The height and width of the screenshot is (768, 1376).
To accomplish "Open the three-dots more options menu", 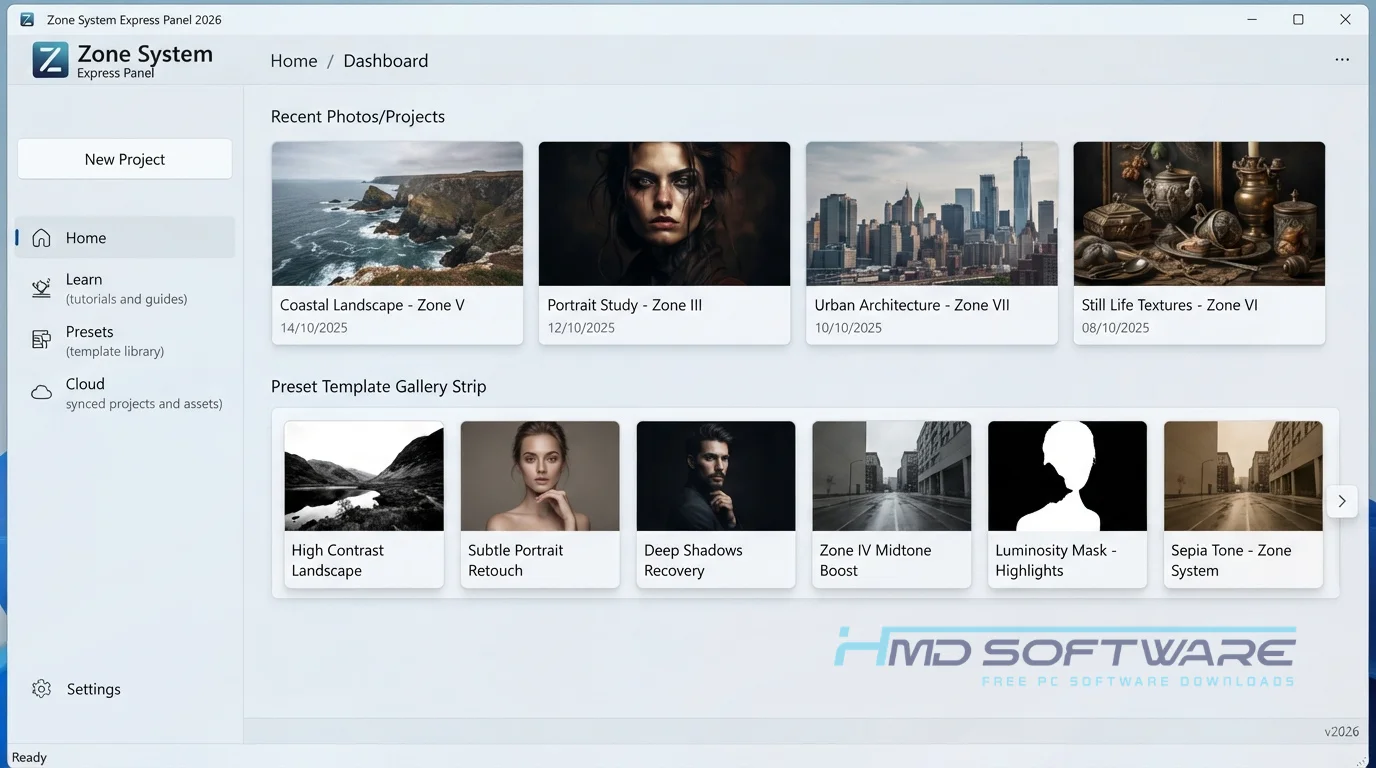I will point(1342,60).
